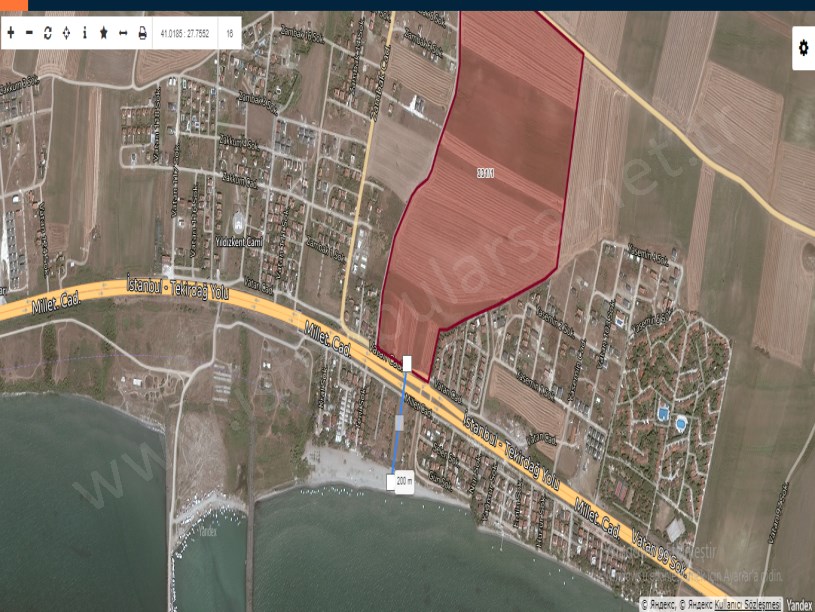This screenshot has width=815, height=612.
Task: Print the map using printer icon
Action: coord(142,33)
